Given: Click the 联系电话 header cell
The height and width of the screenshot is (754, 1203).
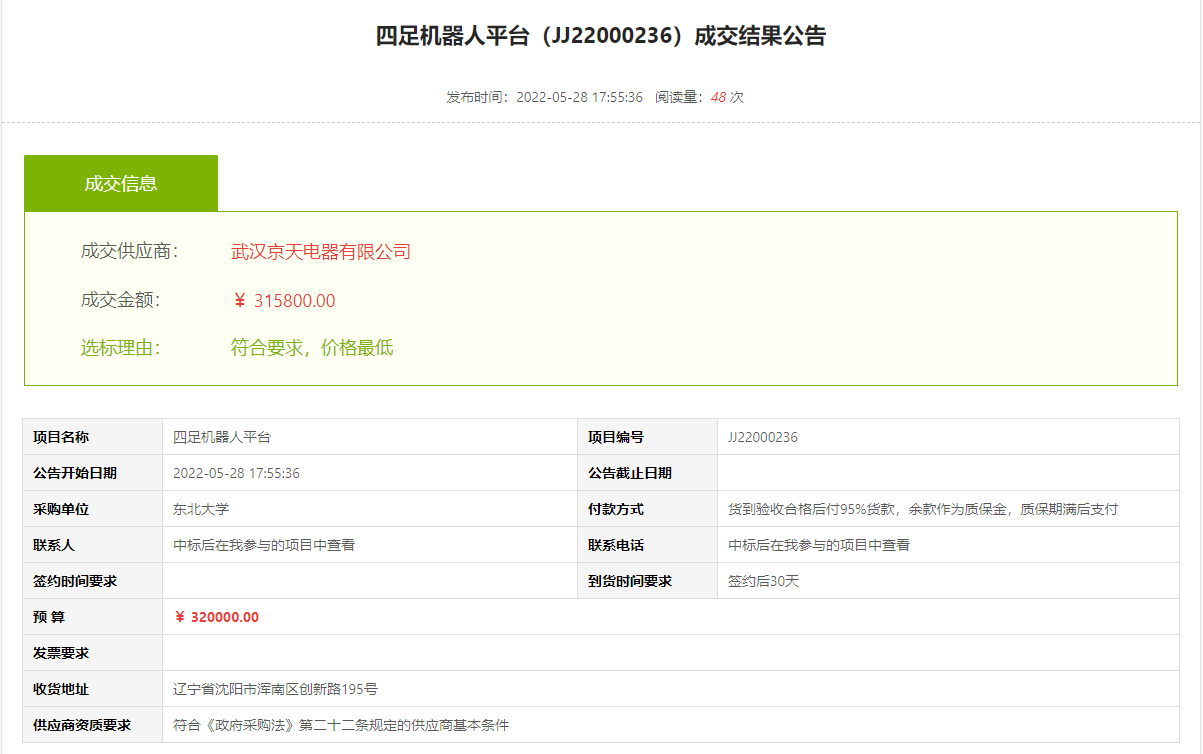Looking at the screenshot, I should pyautogui.click(x=648, y=545).
